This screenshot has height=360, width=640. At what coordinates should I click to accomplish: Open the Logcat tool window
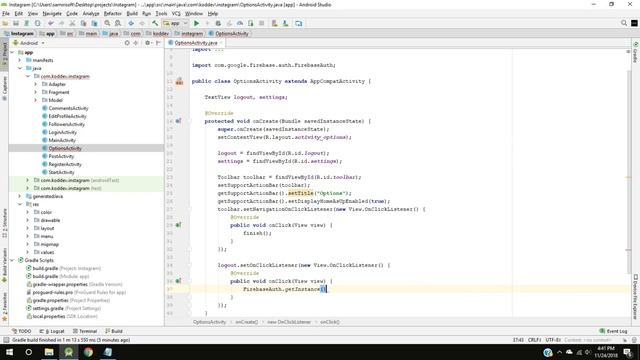(x=52, y=331)
